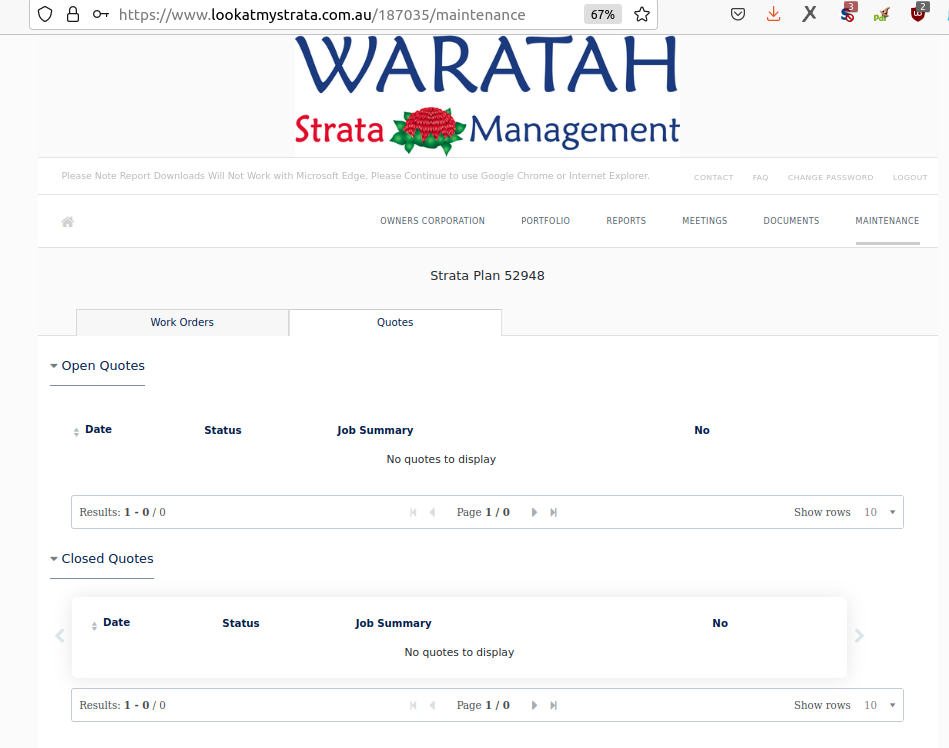Click the Change Password link
This screenshot has height=748, width=949.
coord(830,177)
